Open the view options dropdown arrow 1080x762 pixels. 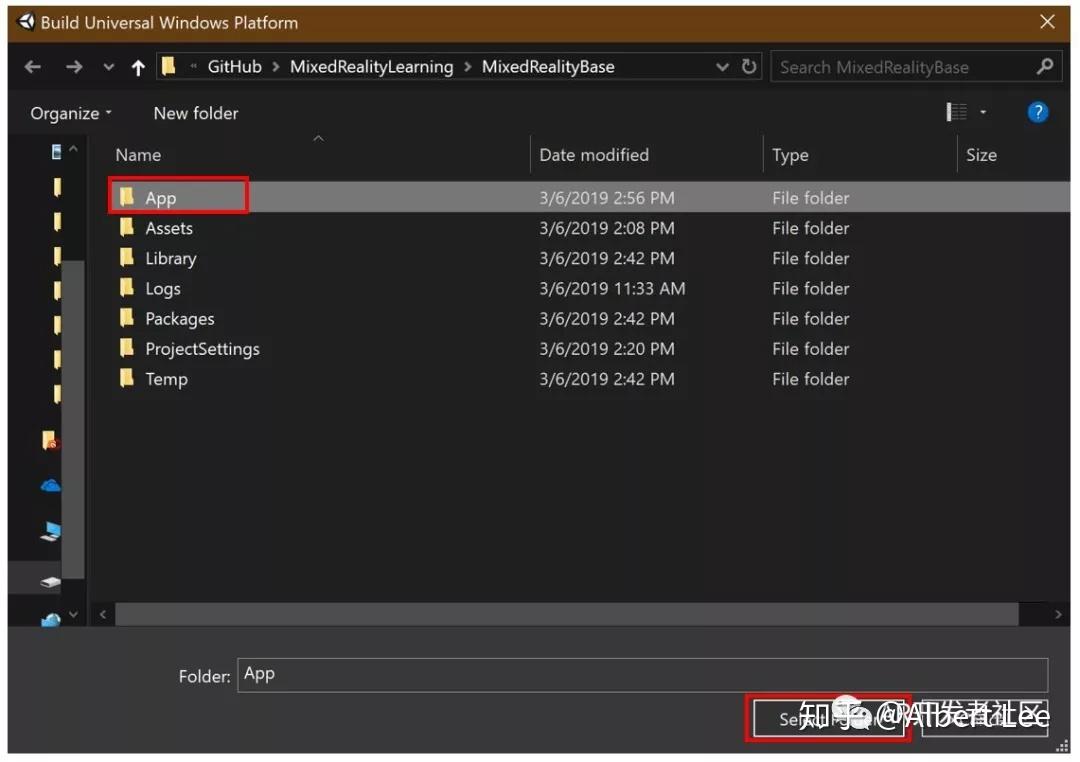tap(984, 112)
